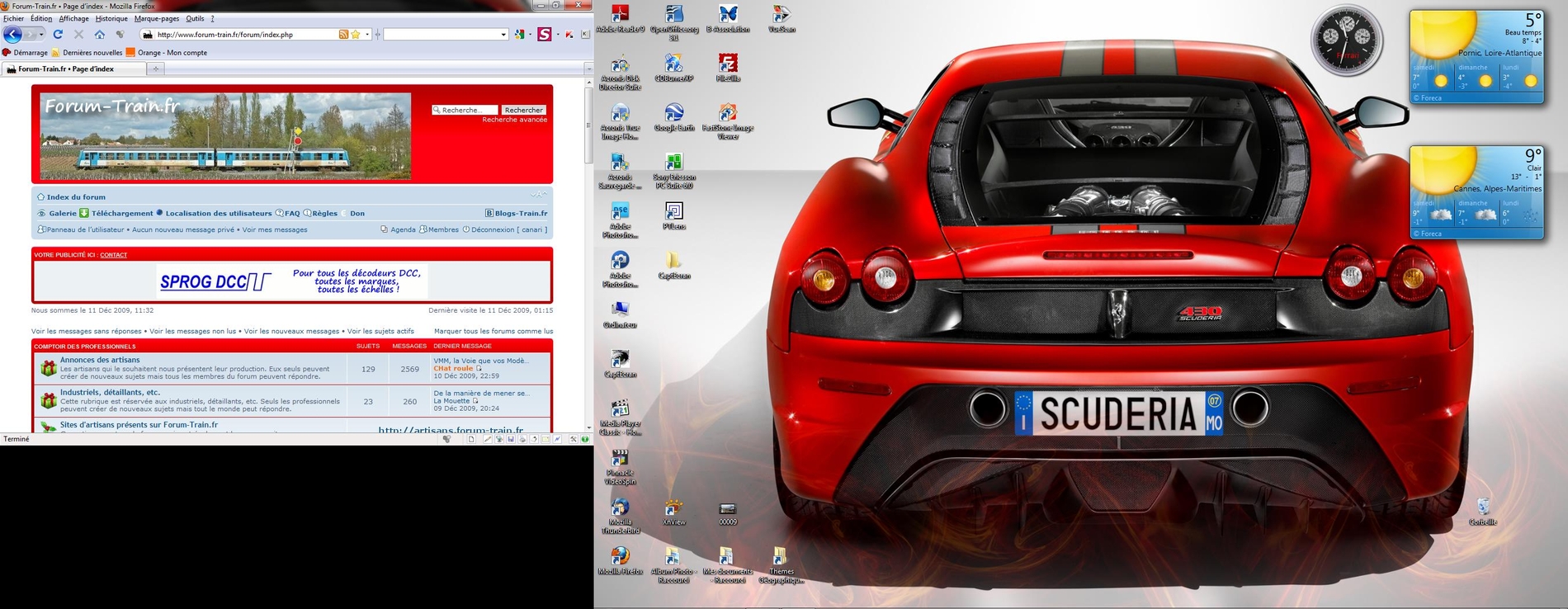Click the Déconnexion [ canari ] link

click(509, 229)
